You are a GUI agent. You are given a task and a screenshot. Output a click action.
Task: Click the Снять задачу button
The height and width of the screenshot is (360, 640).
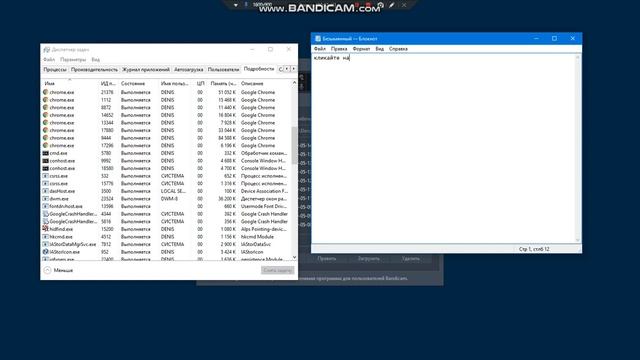pyautogui.click(x=278, y=270)
